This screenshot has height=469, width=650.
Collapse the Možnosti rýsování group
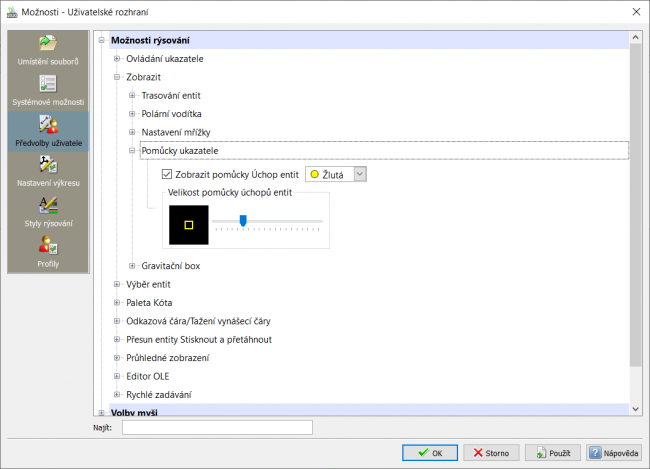coord(102,40)
